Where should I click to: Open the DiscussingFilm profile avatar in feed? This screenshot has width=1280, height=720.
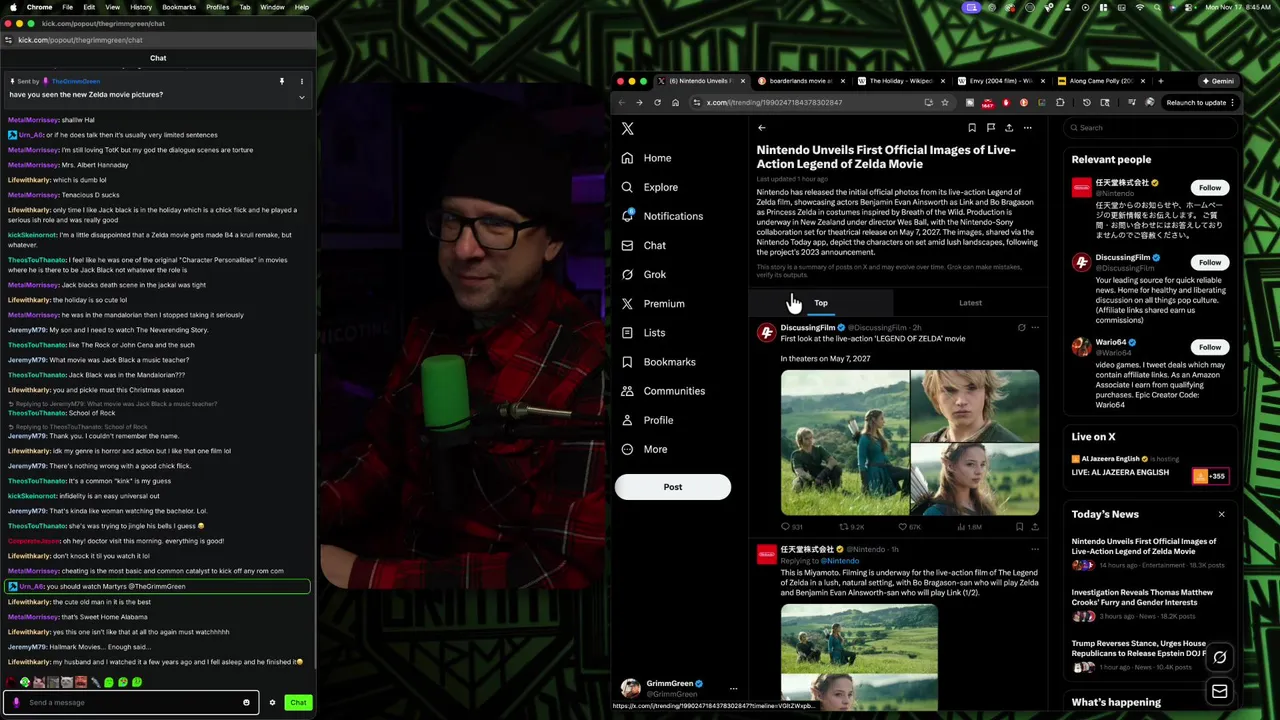pyautogui.click(x=766, y=333)
